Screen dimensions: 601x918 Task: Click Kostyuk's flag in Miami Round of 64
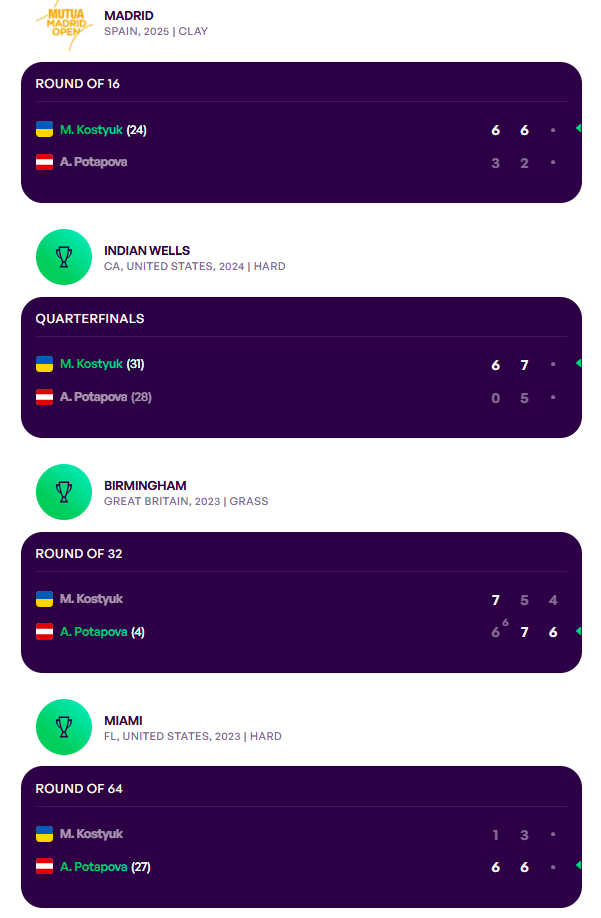pyautogui.click(x=45, y=834)
